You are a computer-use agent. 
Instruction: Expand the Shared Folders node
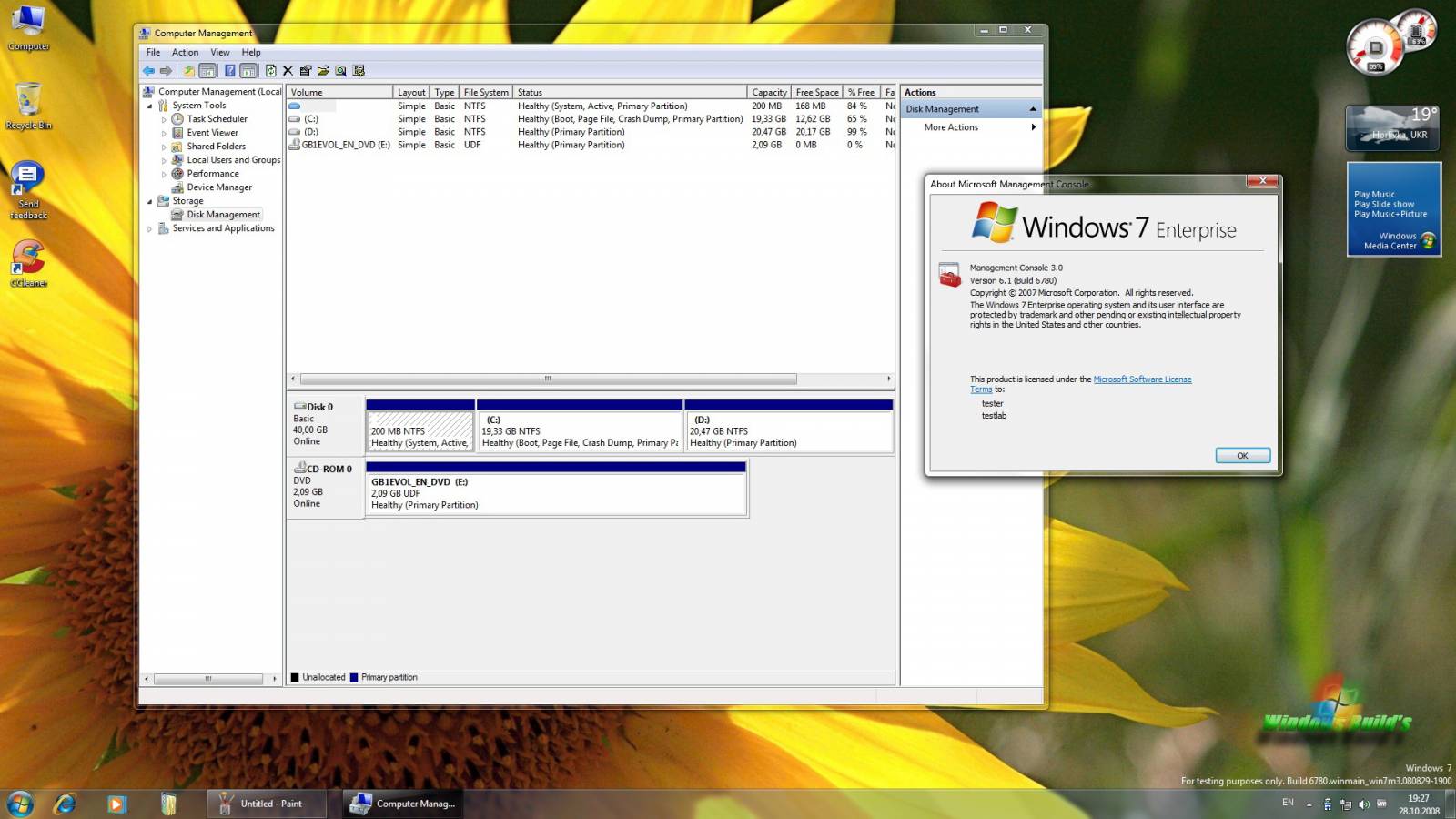pos(165,147)
